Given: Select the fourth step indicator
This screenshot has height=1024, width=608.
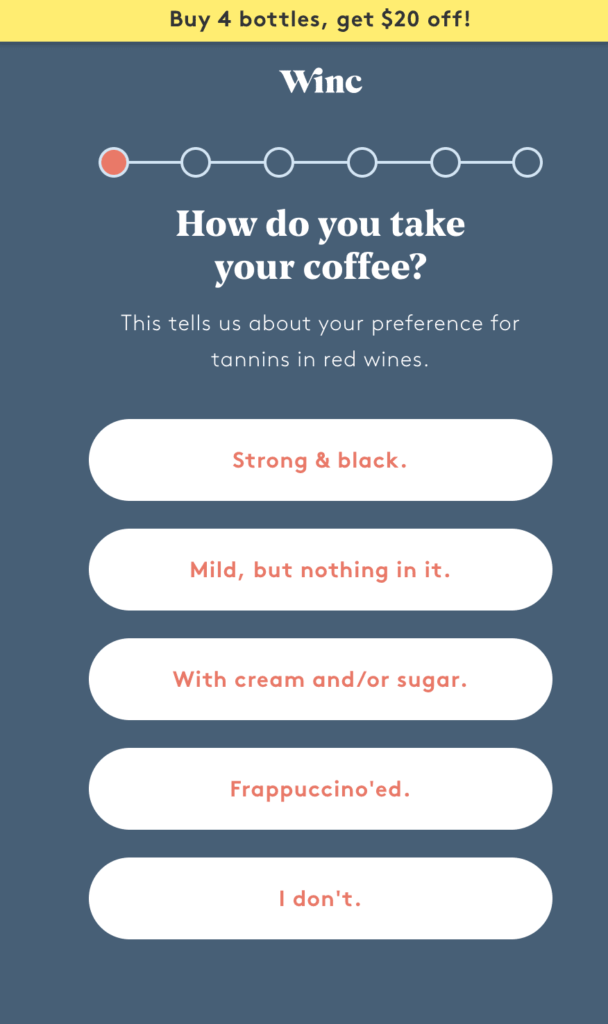Looking at the screenshot, I should (x=361, y=161).
